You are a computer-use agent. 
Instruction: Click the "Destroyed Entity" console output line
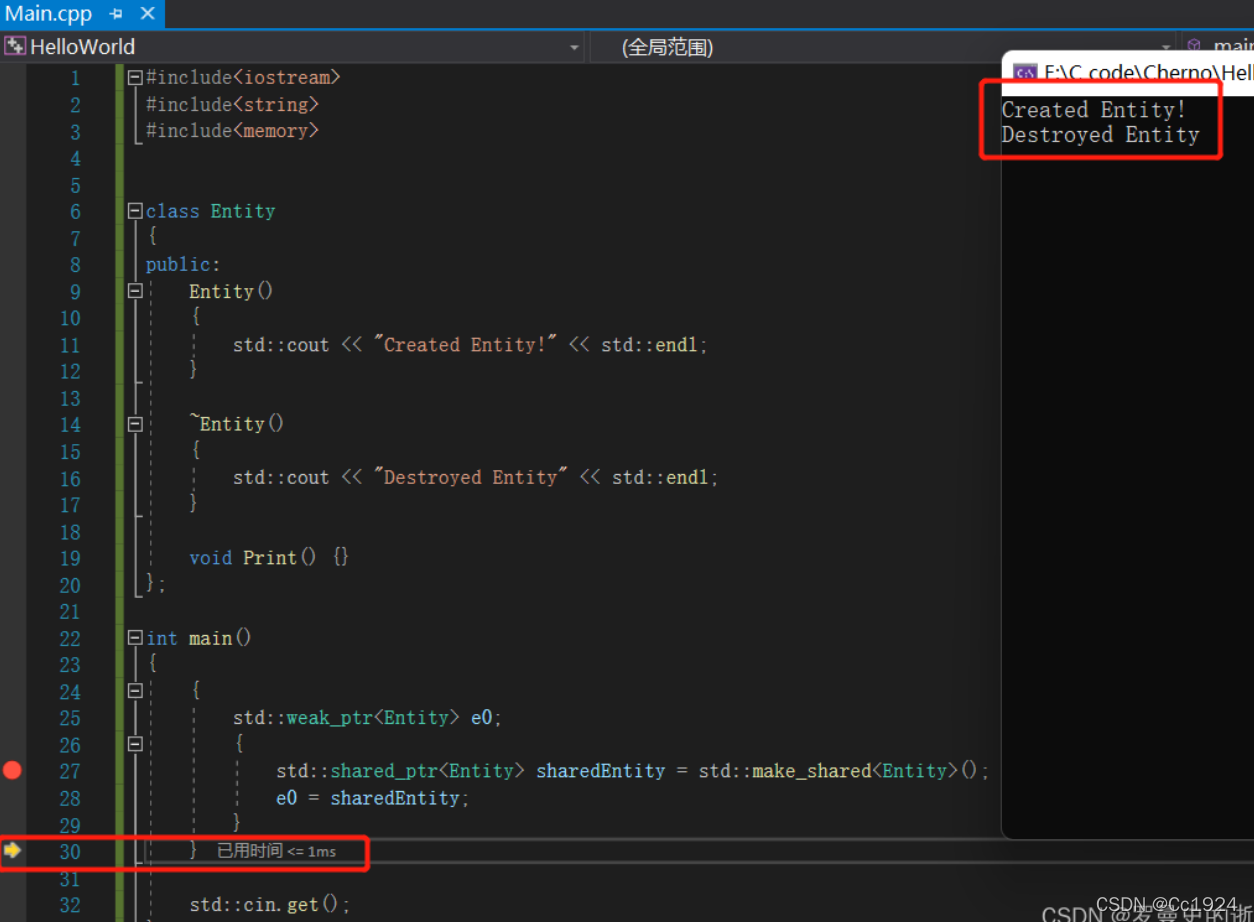pos(1100,135)
